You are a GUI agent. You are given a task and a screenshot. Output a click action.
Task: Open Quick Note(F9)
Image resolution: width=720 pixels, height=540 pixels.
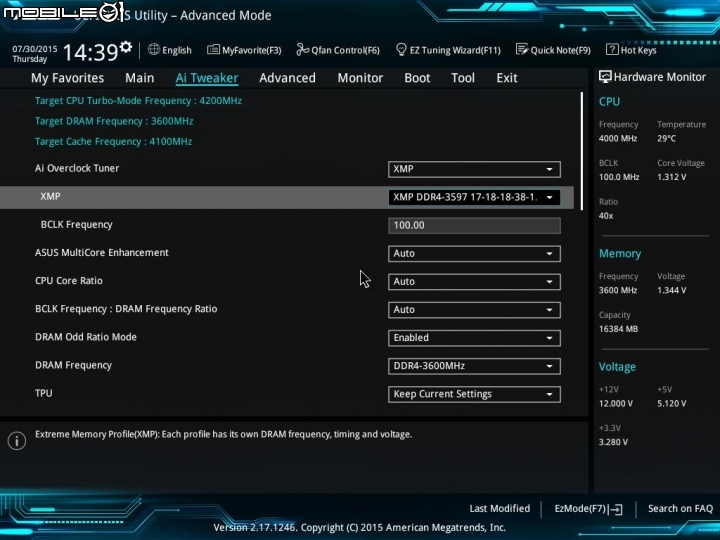click(x=553, y=50)
